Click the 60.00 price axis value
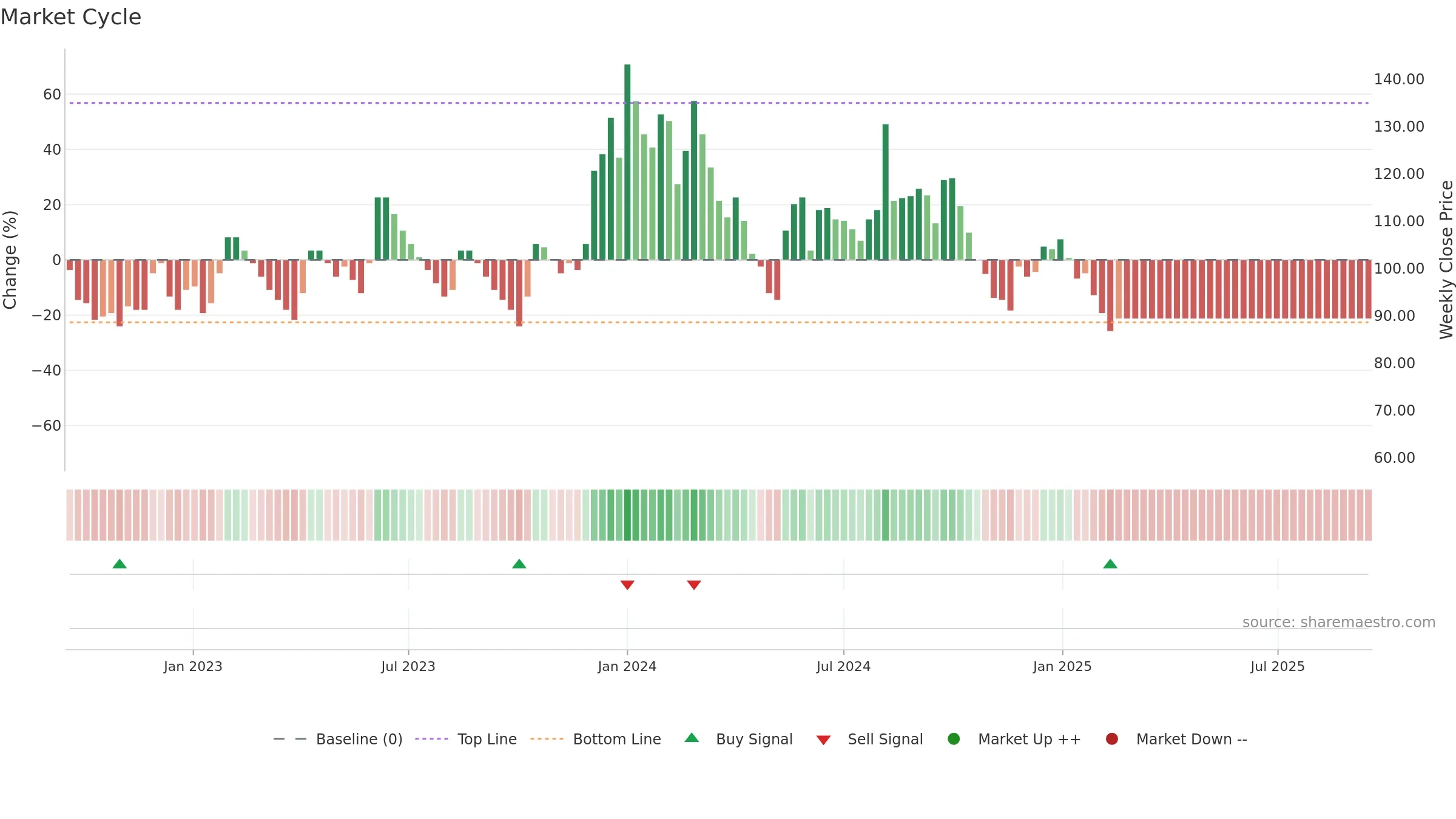The height and width of the screenshot is (819, 1456). 1394,458
